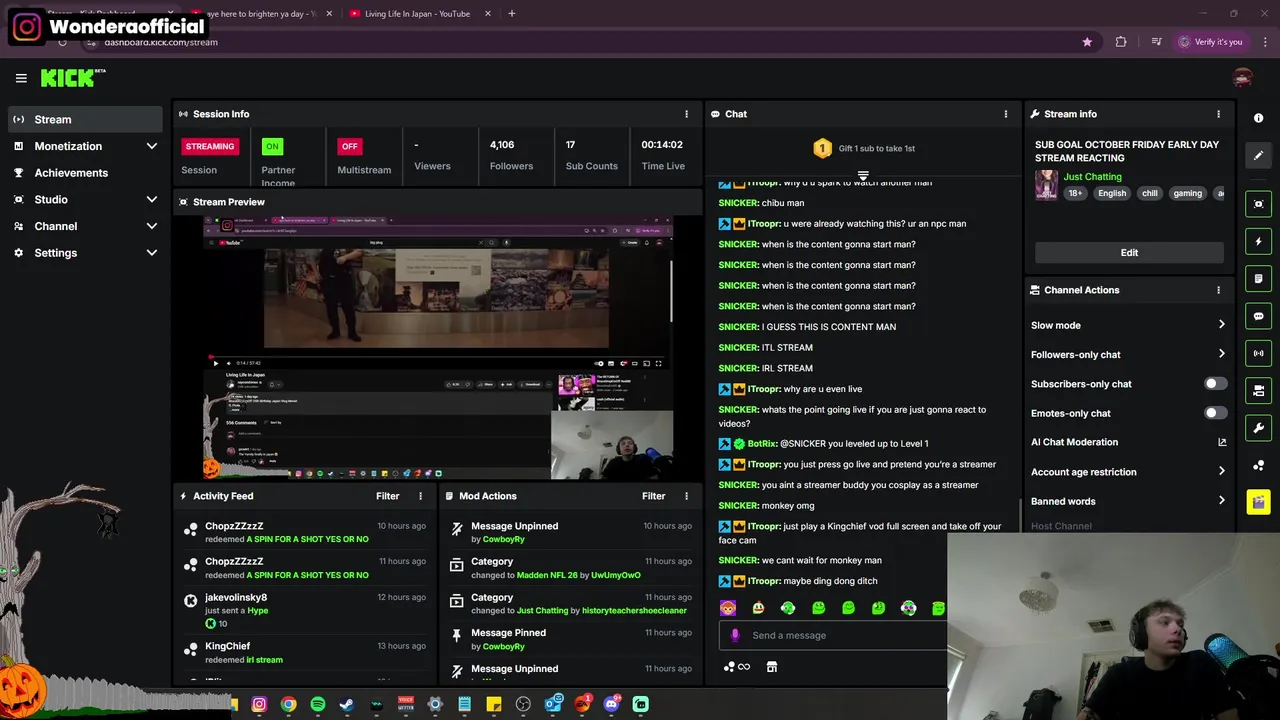Viewport: 1280px width, 720px height.
Task: Open Mod Actions Filter dropdown
Action: (653, 496)
